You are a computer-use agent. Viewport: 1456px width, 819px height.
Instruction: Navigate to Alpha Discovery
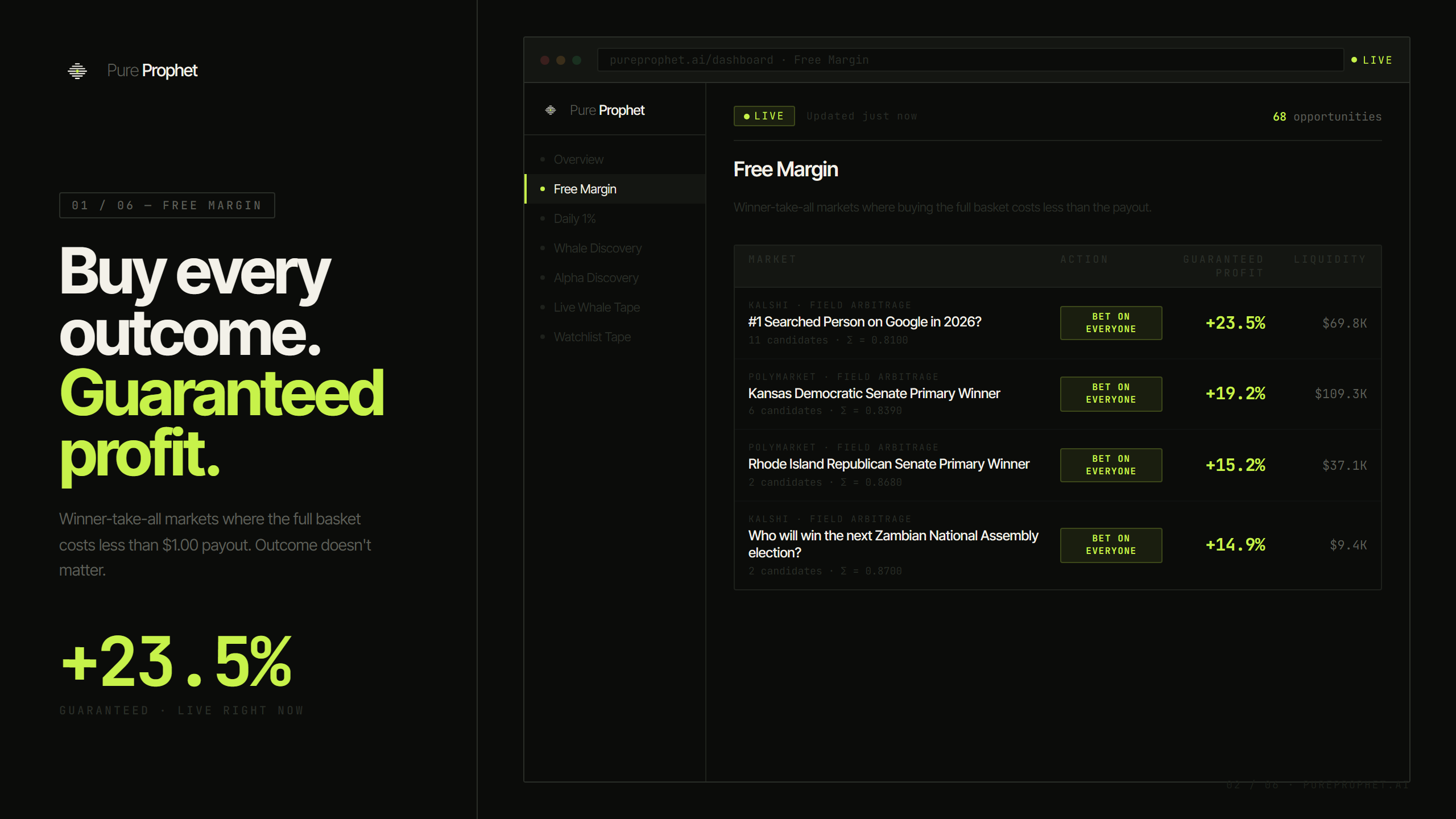(x=595, y=278)
